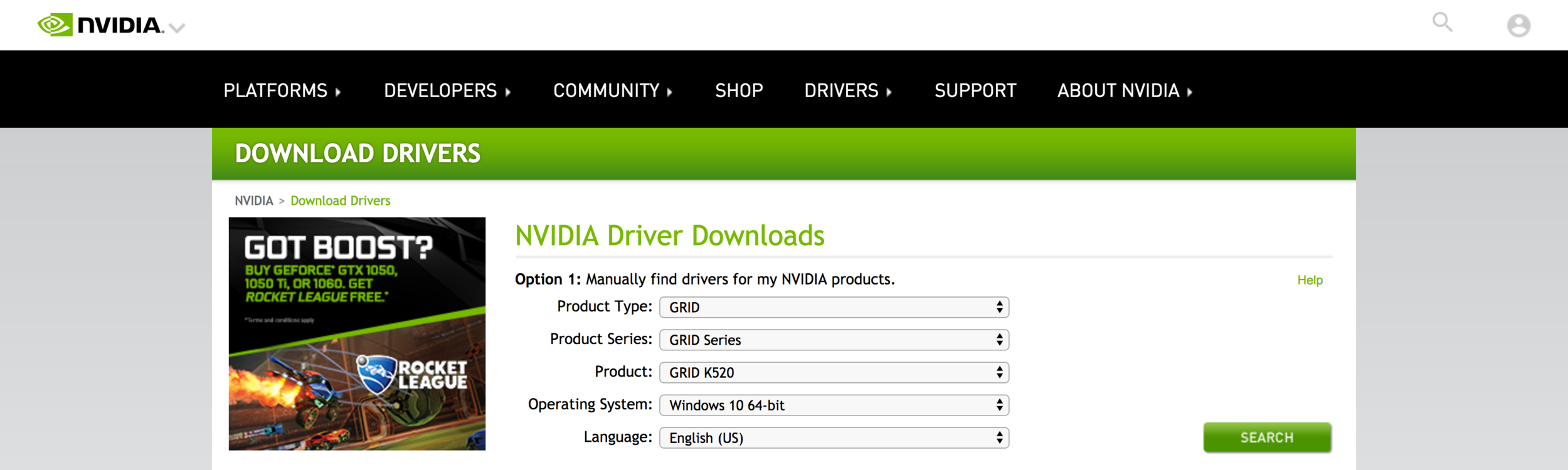Open the Help link
This screenshot has height=470, width=1568.
click(1310, 280)
